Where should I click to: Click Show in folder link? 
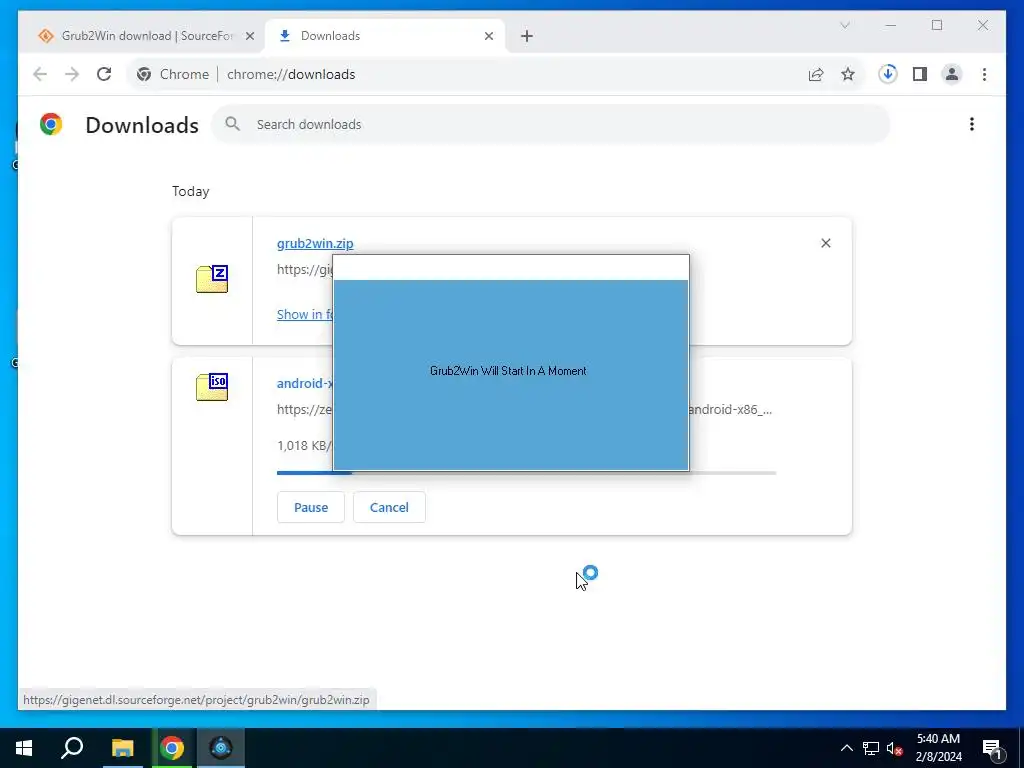click(305, 314)
